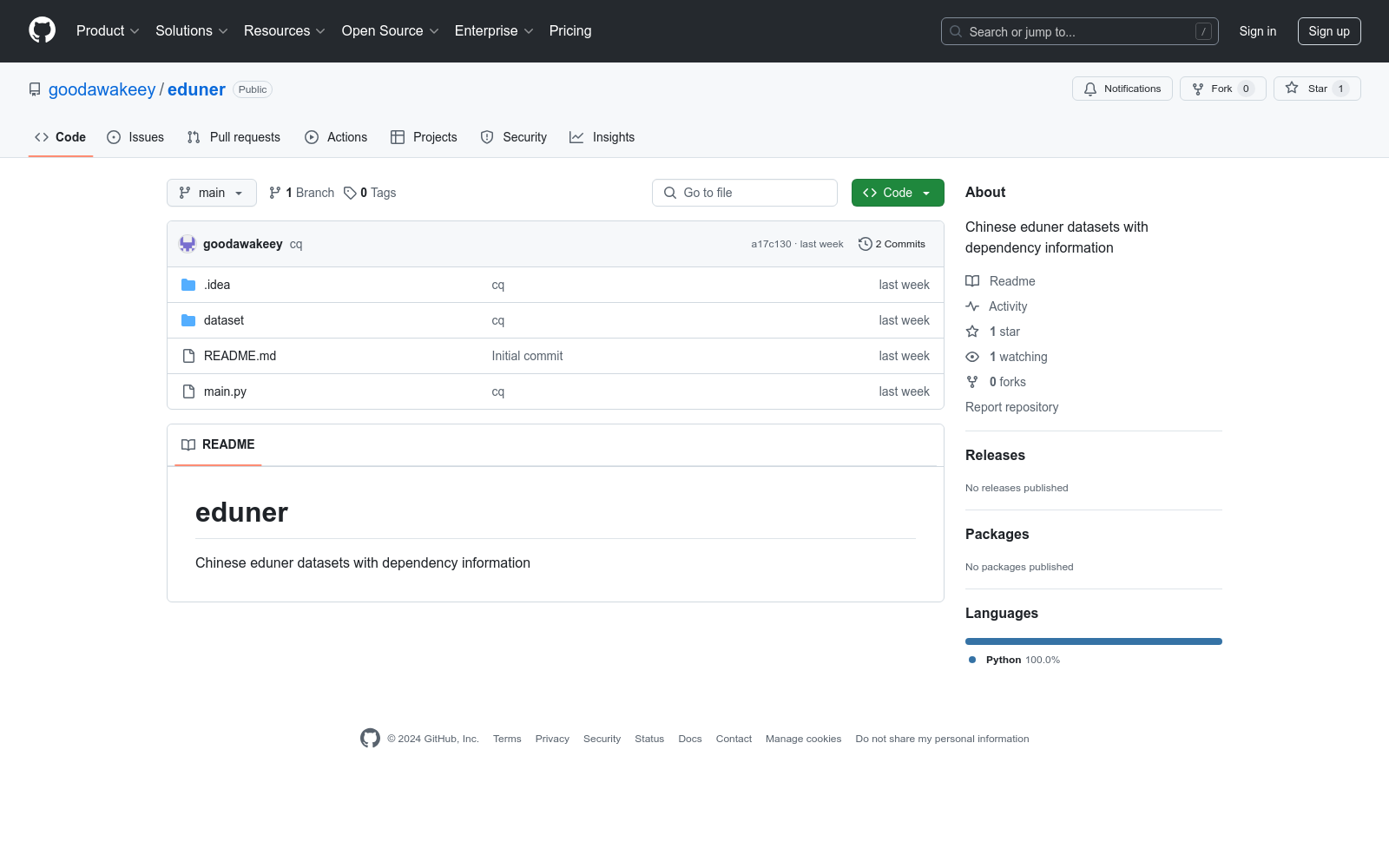Click the README.md file icon
1389x868 pixels.
(188, 356)
